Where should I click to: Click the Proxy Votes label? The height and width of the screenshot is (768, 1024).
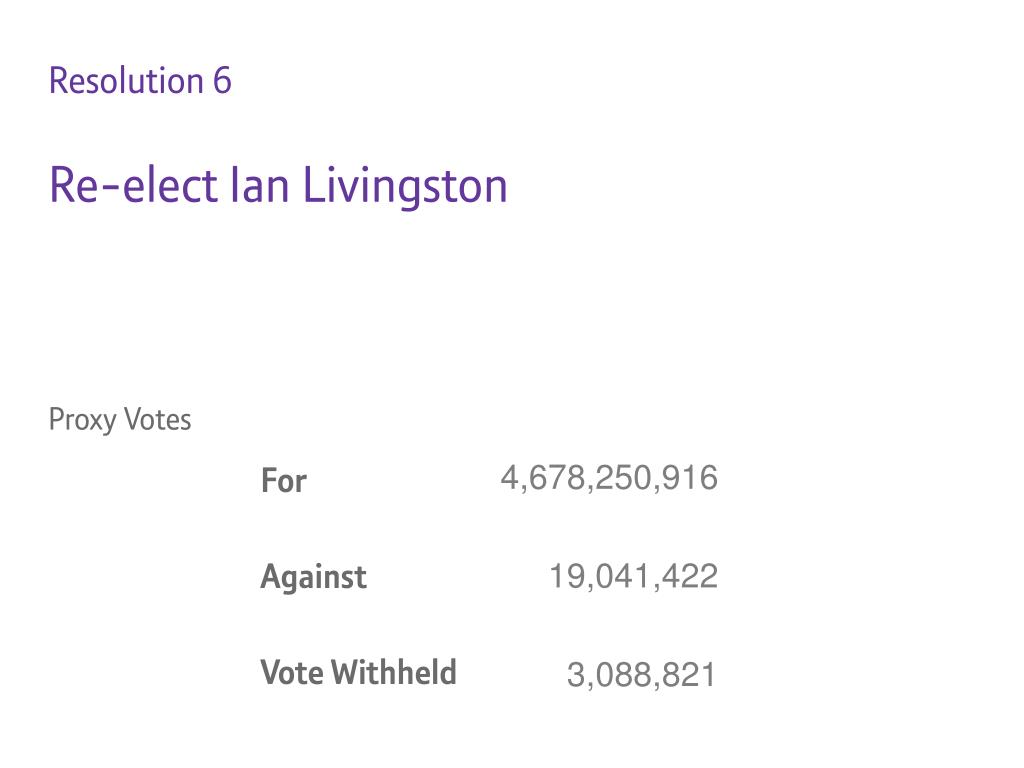coord(120,419)
